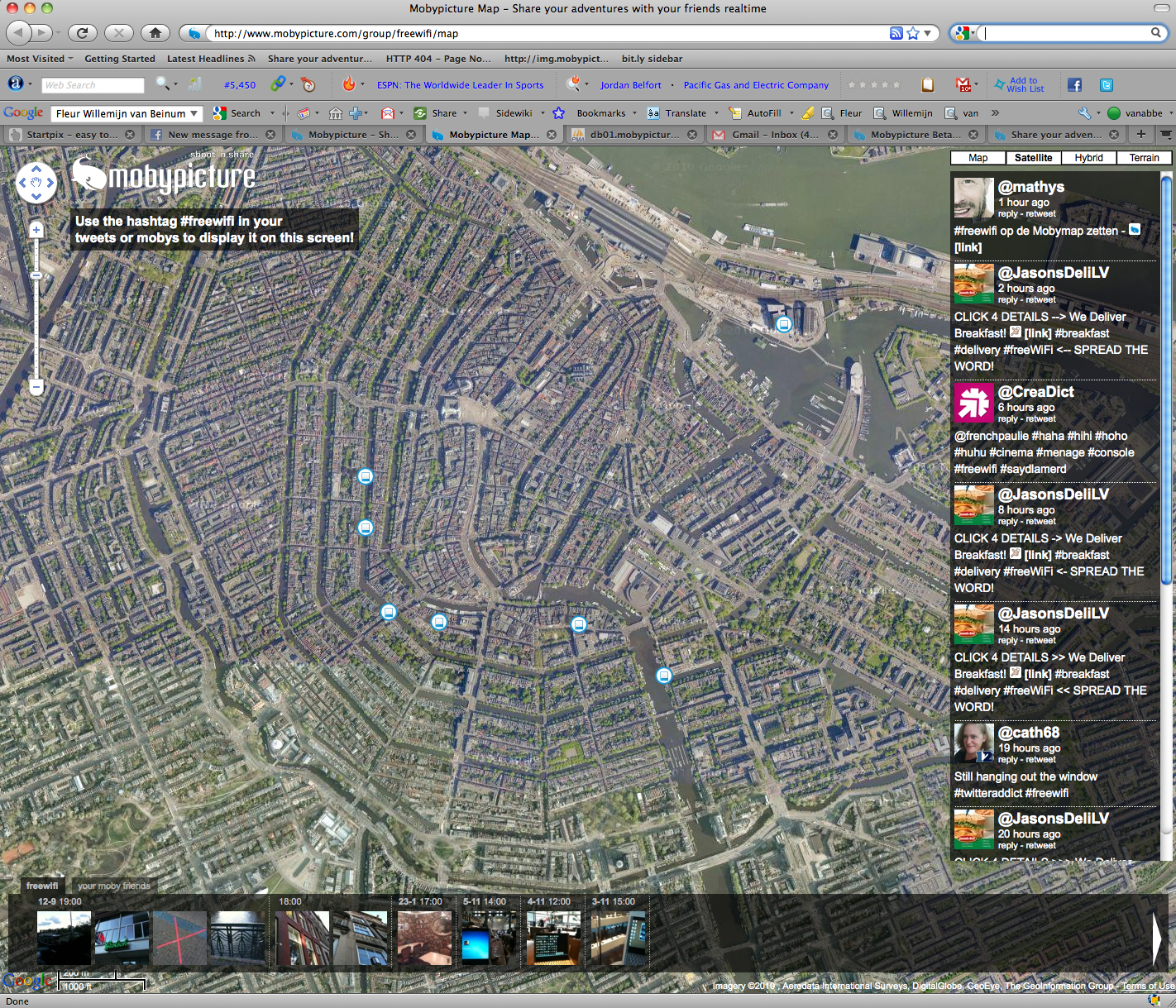Expand the vanabbe account dropdown
Image resolution: width=1176 pixels, height=1008 pixels.
pos(1170,113)
